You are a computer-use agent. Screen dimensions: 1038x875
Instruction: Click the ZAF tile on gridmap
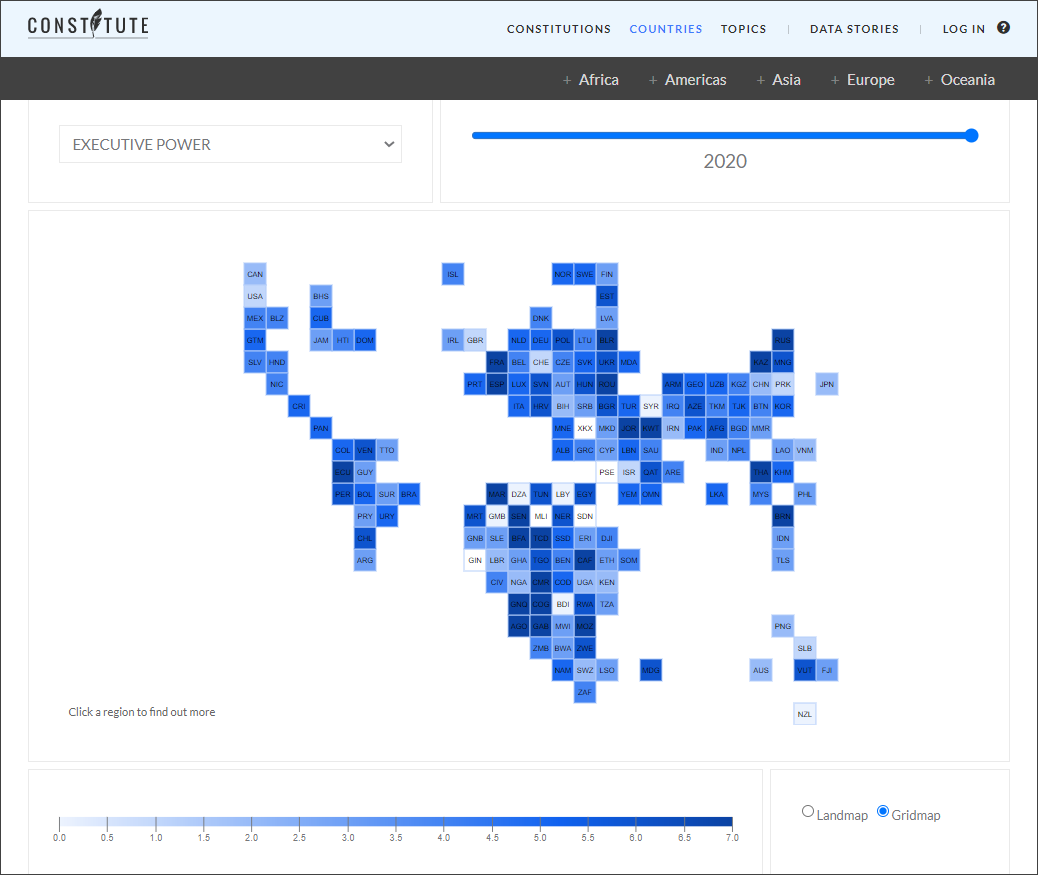coord(585,692)
